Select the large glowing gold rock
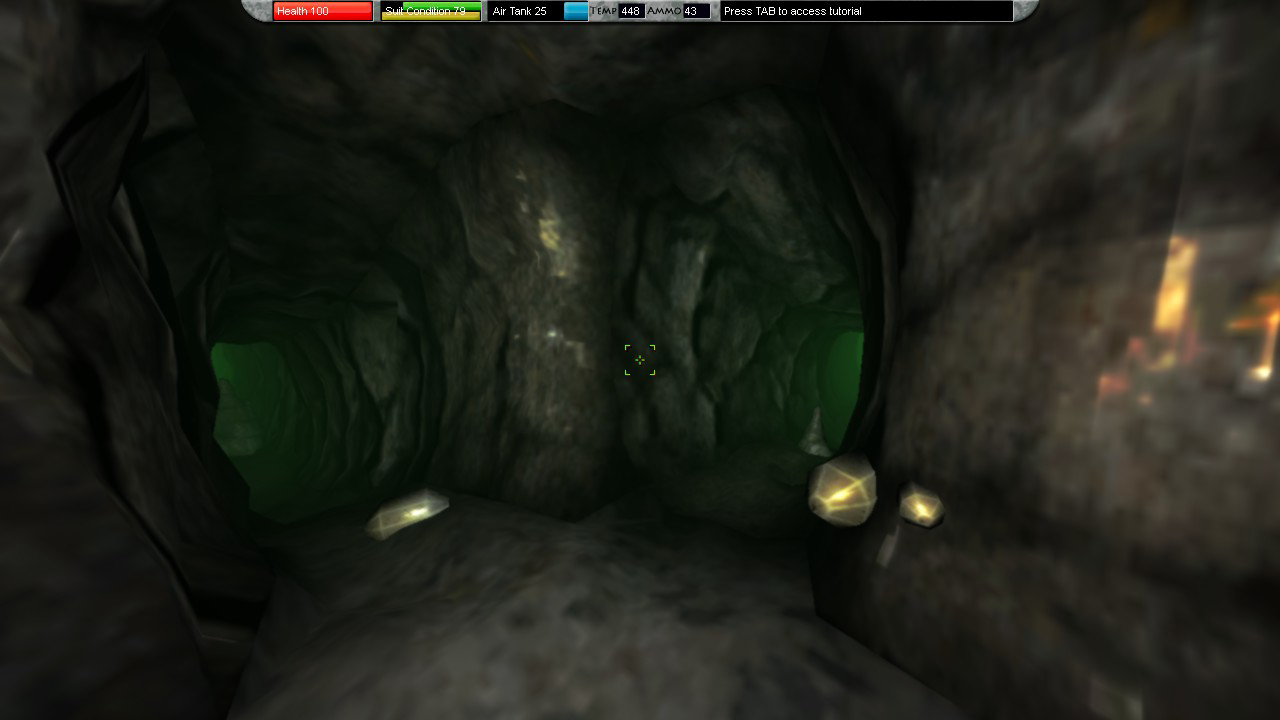The height and width of the screenshot is (720, 1280). click(x=842, y=489)
